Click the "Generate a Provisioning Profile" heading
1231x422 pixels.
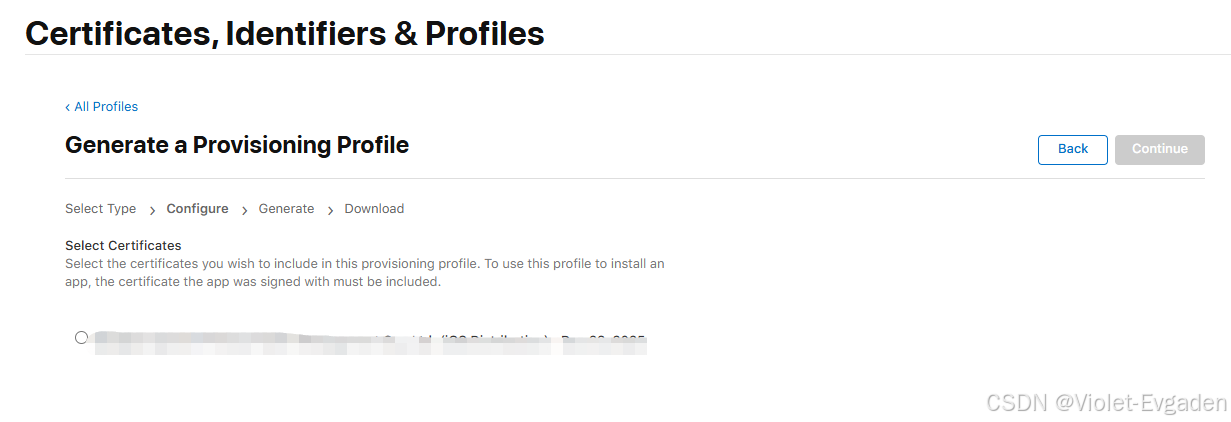(237, 145)
